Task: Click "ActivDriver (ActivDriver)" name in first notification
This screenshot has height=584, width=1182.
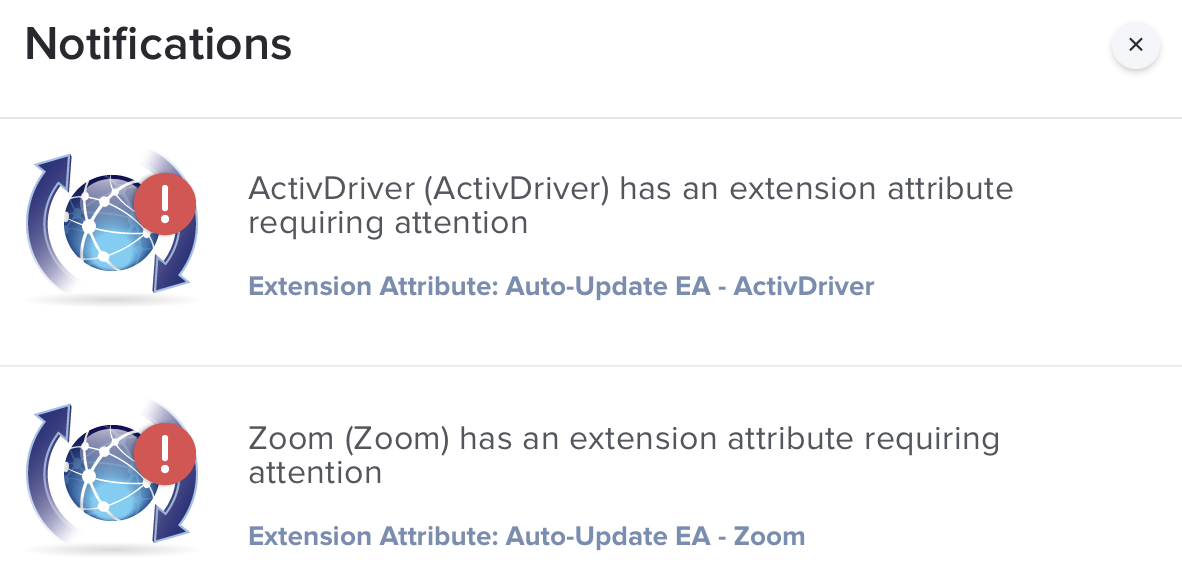Action: [x=428, y=188]
